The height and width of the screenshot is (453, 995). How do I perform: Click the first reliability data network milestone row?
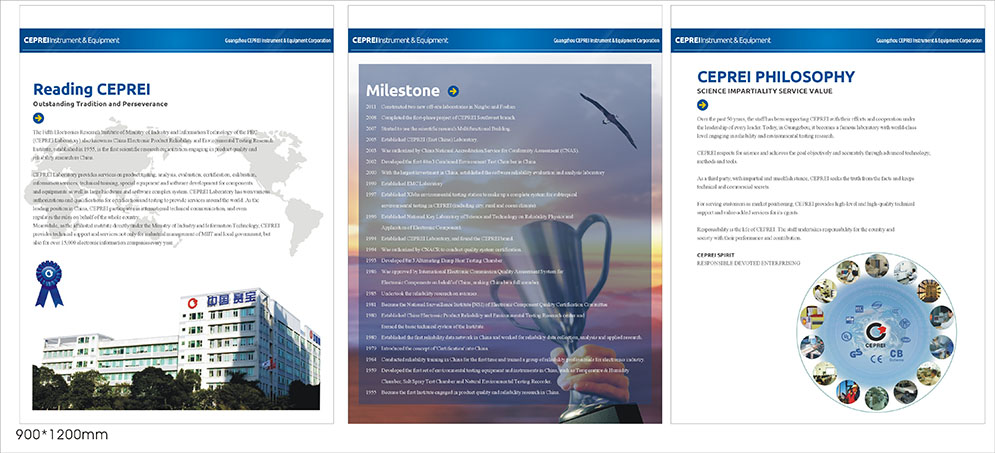(x=504, y=338)
